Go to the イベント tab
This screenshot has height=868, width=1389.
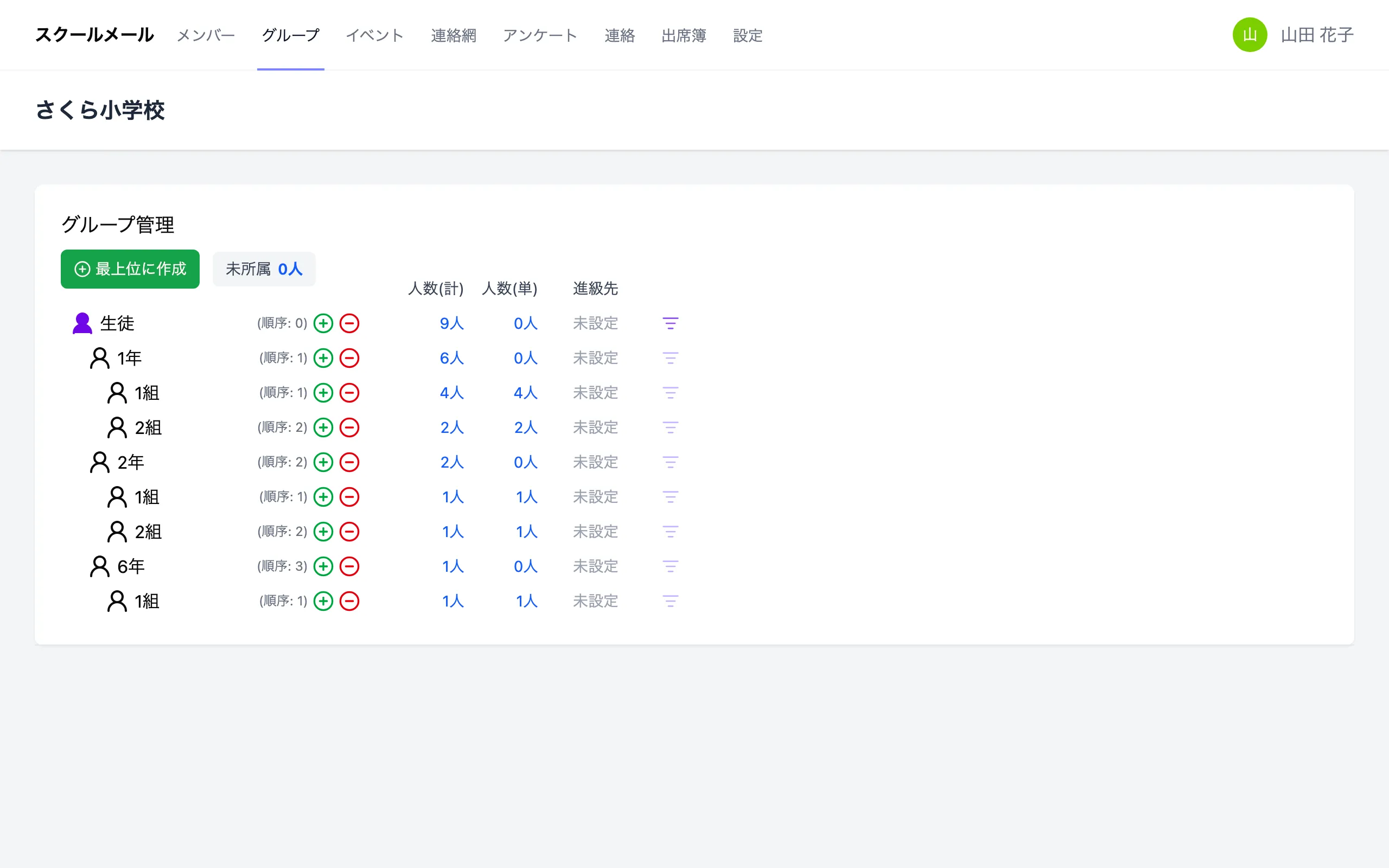tap(375, 35)
